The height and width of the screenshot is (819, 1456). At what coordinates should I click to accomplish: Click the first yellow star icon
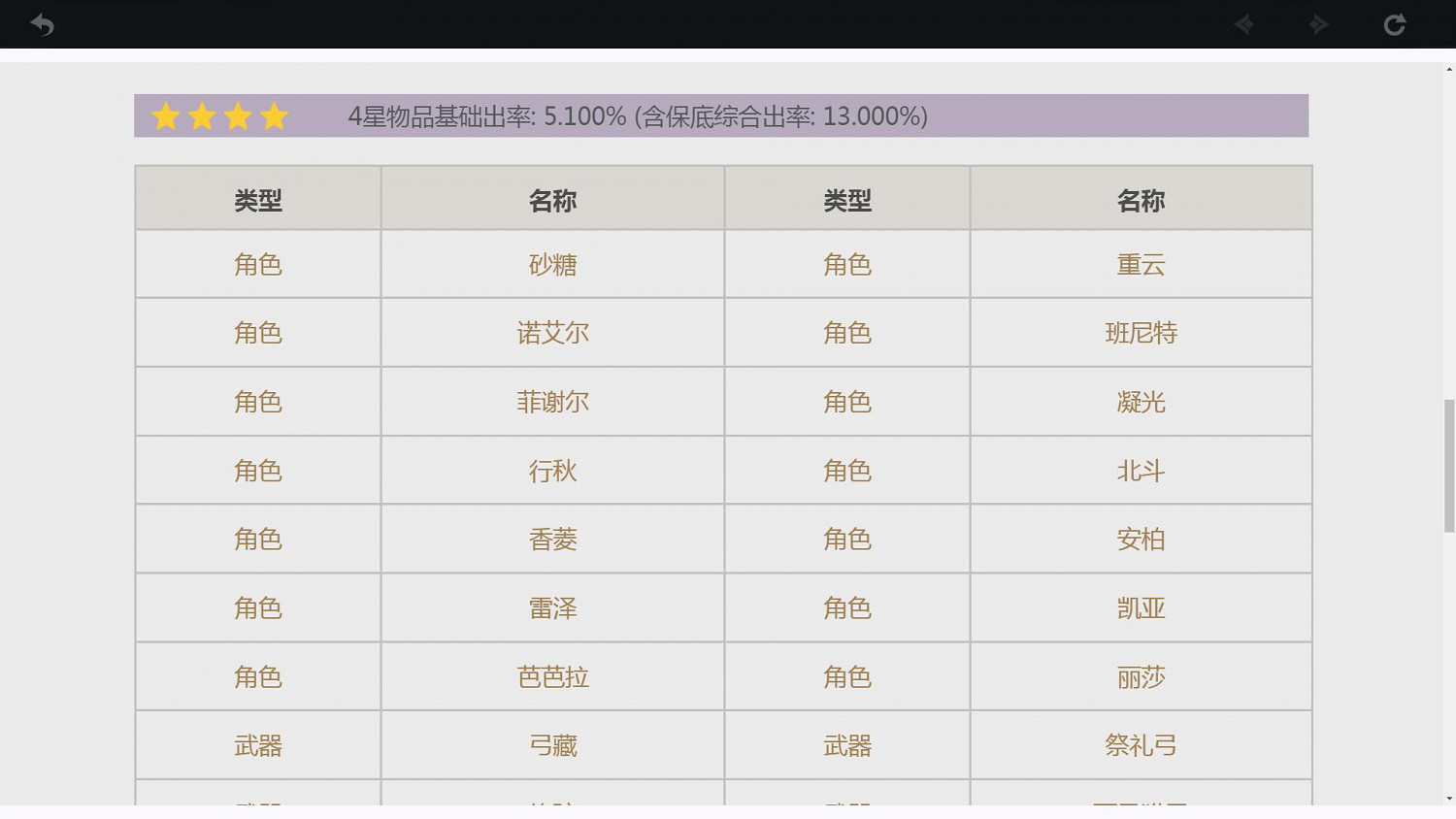pos(165,115)
